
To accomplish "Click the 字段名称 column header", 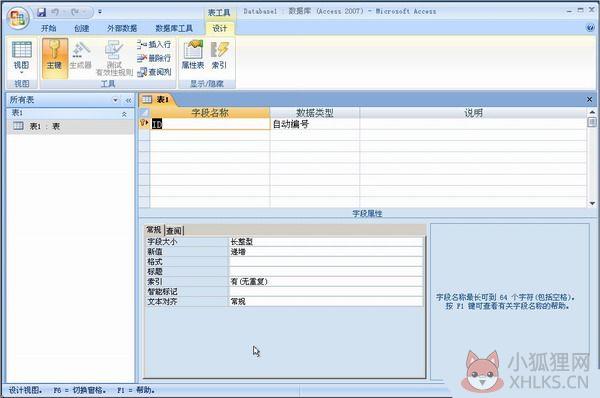I will 210,113.
